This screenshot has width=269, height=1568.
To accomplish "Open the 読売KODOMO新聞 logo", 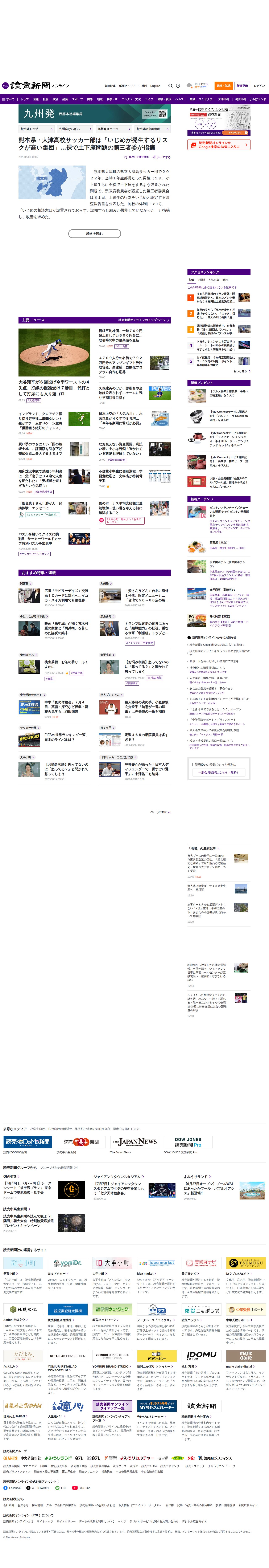I will coord(27,1142).
